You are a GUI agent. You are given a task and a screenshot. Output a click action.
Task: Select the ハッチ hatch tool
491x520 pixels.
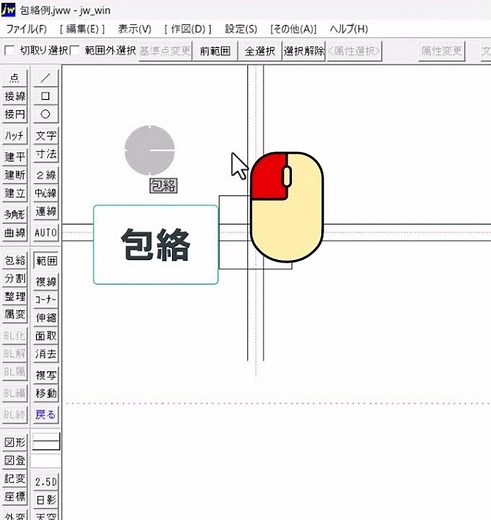tap(15, 136)
